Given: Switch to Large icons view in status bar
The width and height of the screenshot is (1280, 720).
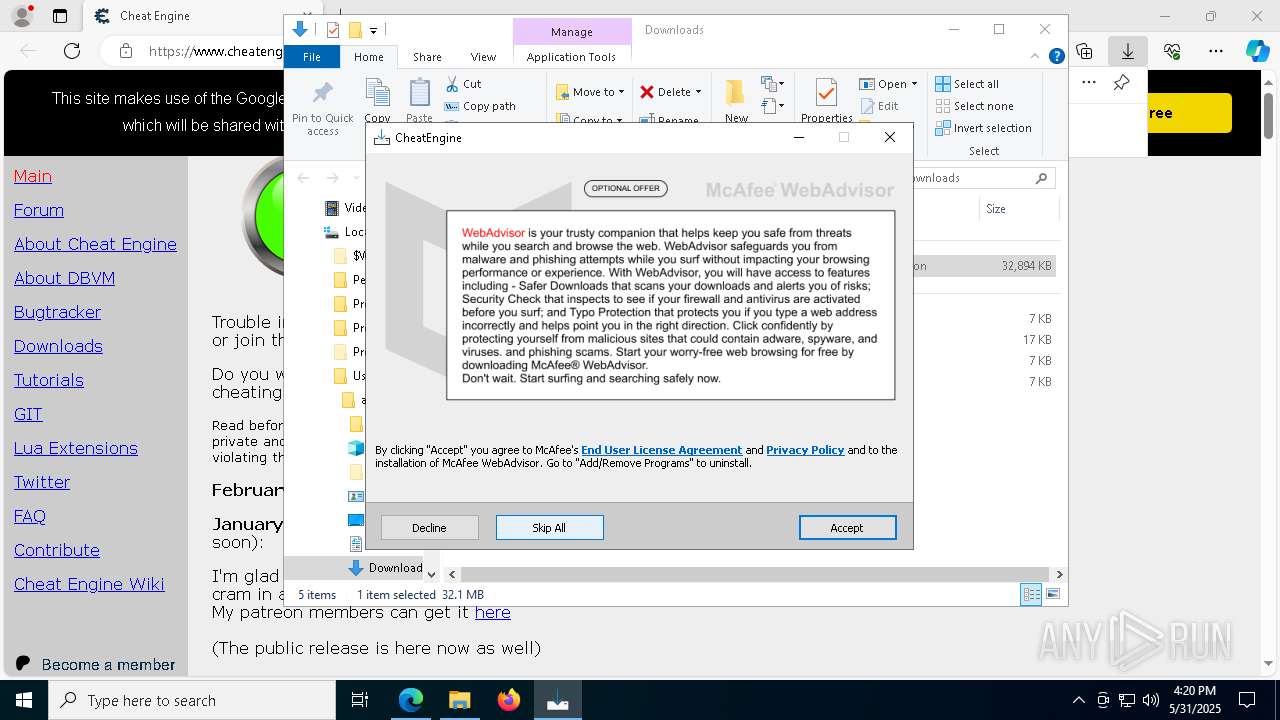Looking at the screenshot, I should tap(1052, 594).
